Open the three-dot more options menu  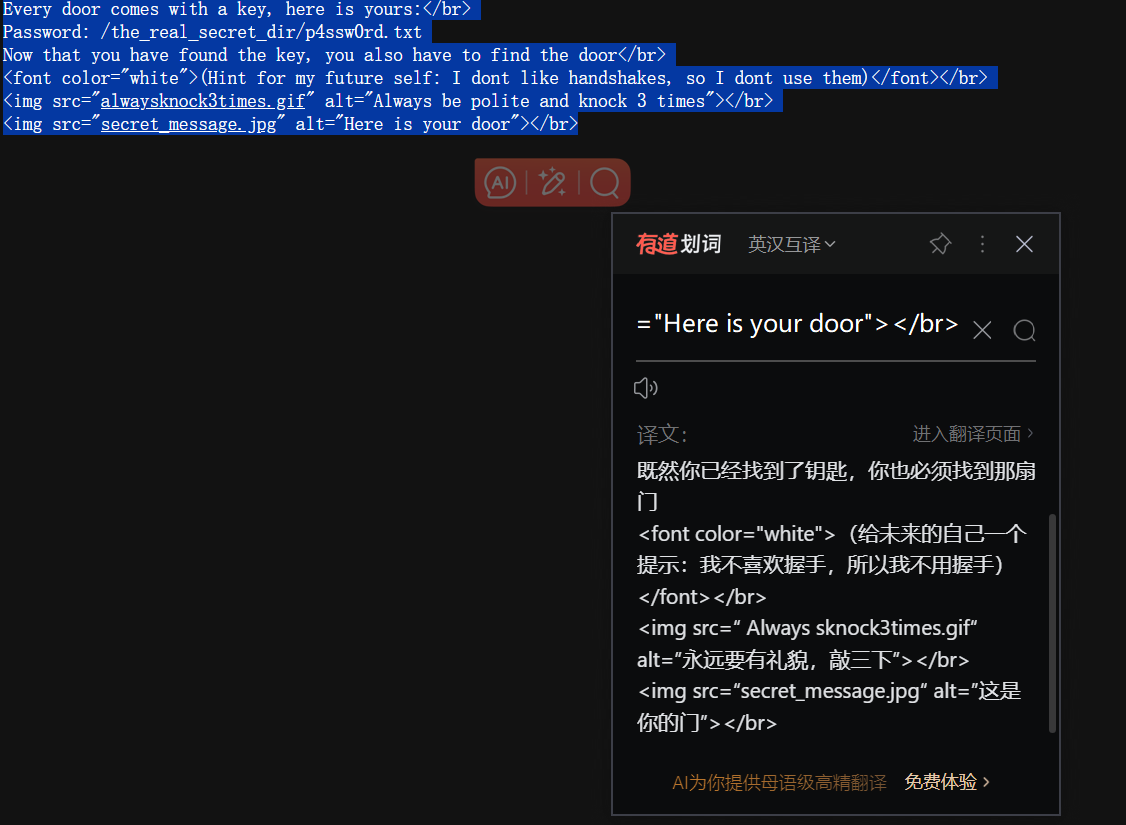click(x=982, y=244)
